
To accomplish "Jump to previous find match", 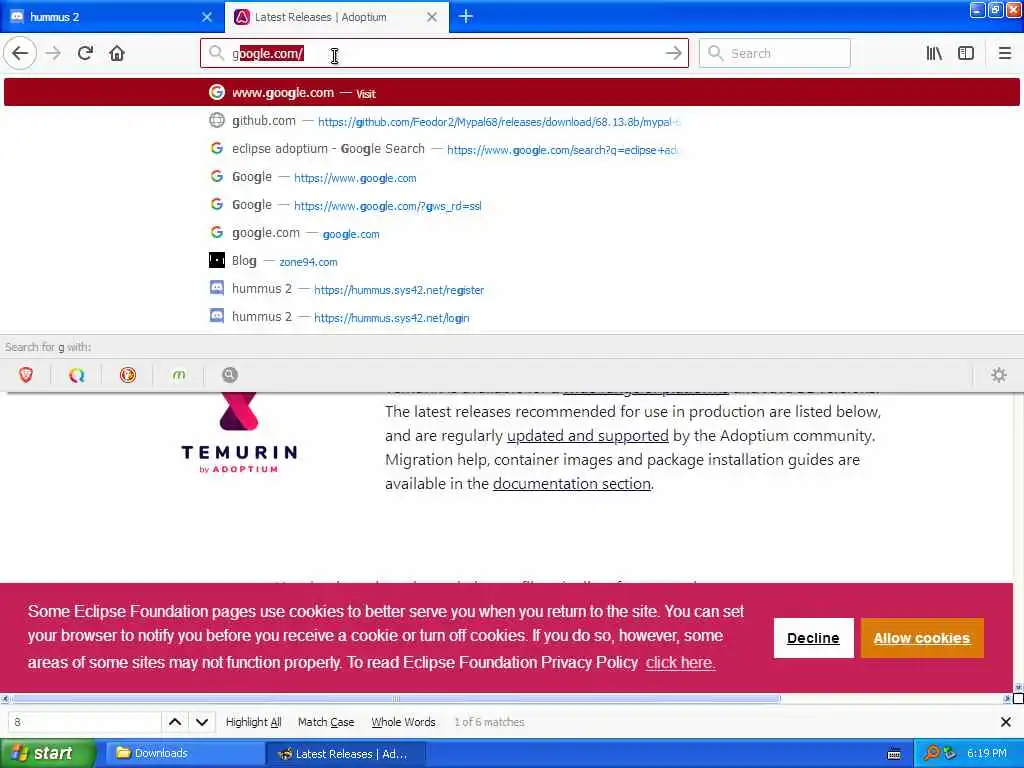I will (x=175, y=722).
